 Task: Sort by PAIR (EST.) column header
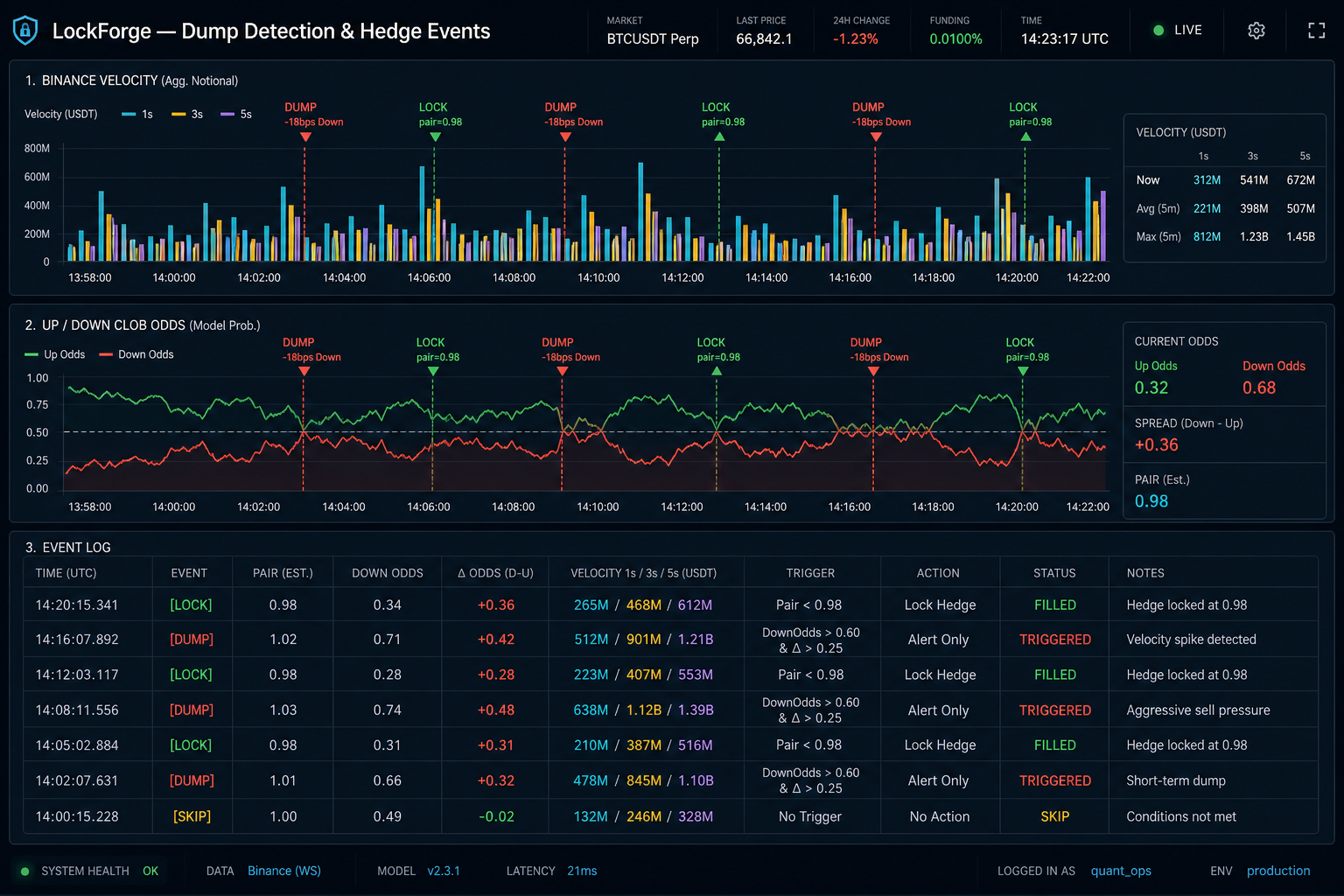point(283,573)
